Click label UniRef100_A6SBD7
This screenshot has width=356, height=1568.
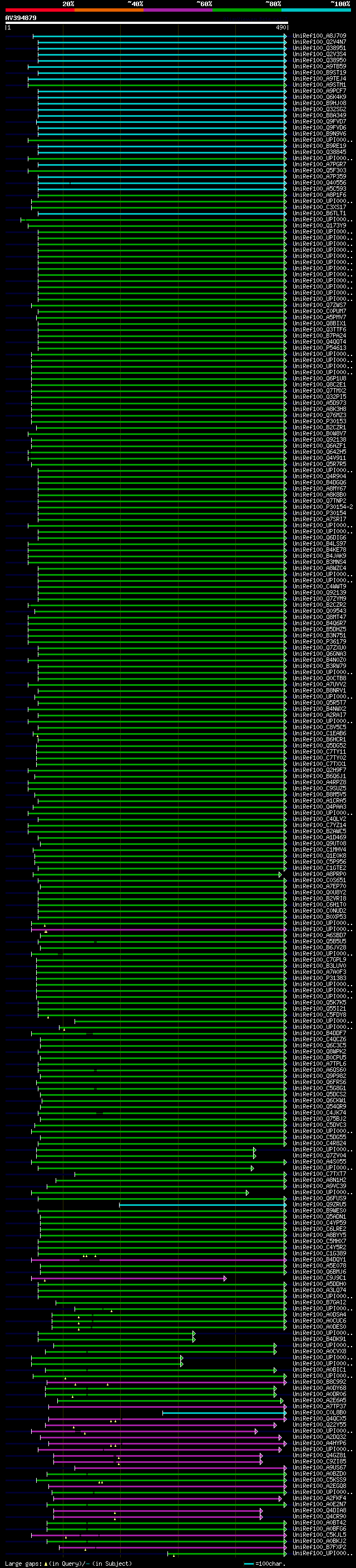coord(319,935)
